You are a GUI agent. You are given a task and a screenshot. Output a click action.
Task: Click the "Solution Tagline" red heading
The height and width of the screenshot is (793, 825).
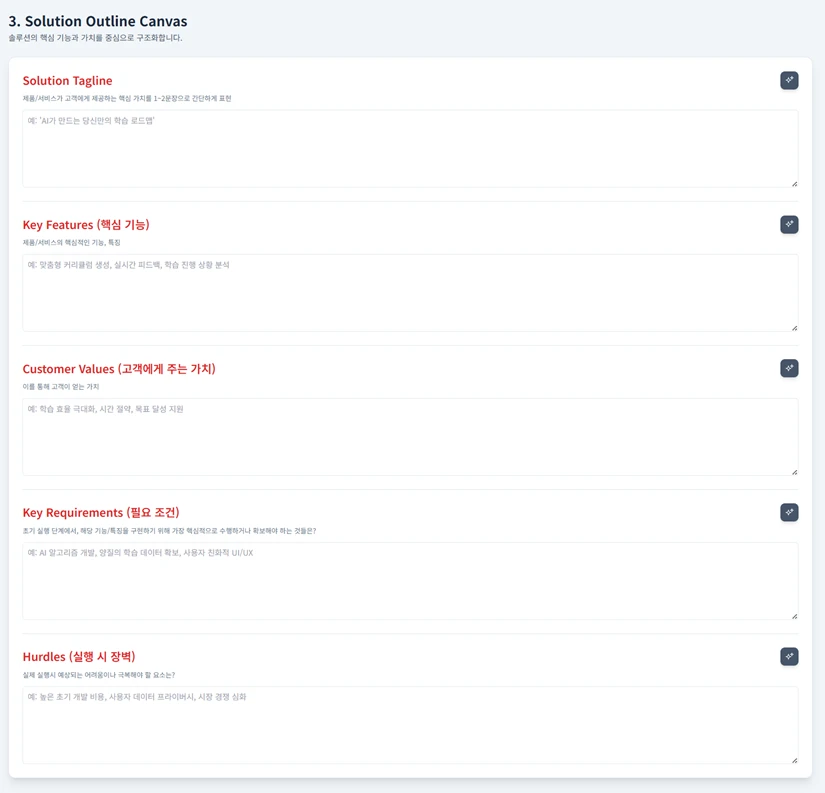coord(68,81)
